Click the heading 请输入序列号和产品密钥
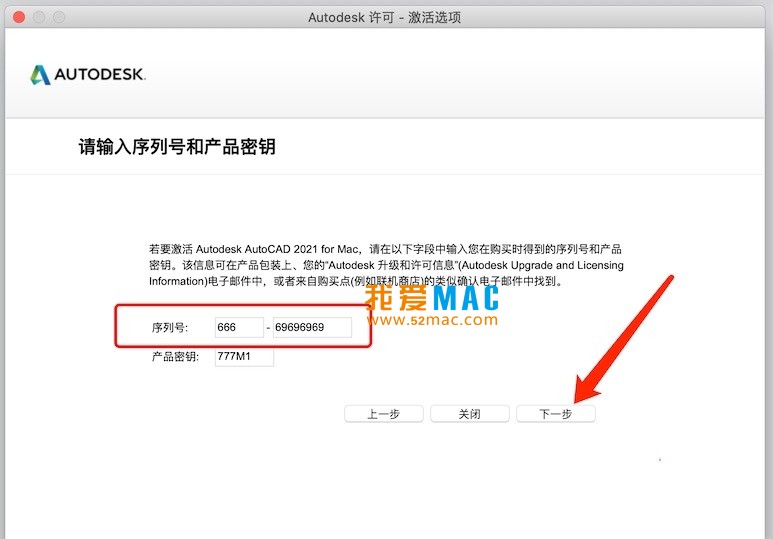This screenshot has height=539, width=773. pyautogui.click(x=177, y=146)
